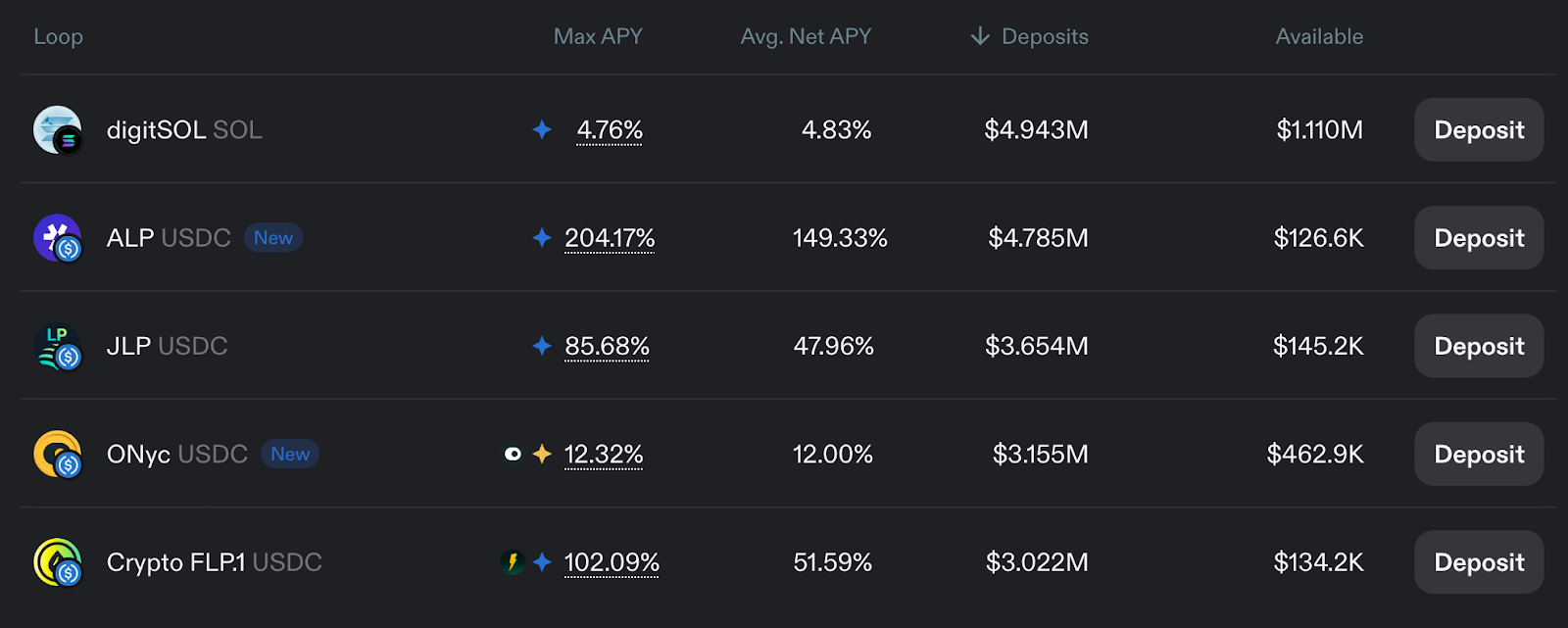
Task: Click the lightning badge in Crypto FLP.1 row
Action: coord(513,562)
